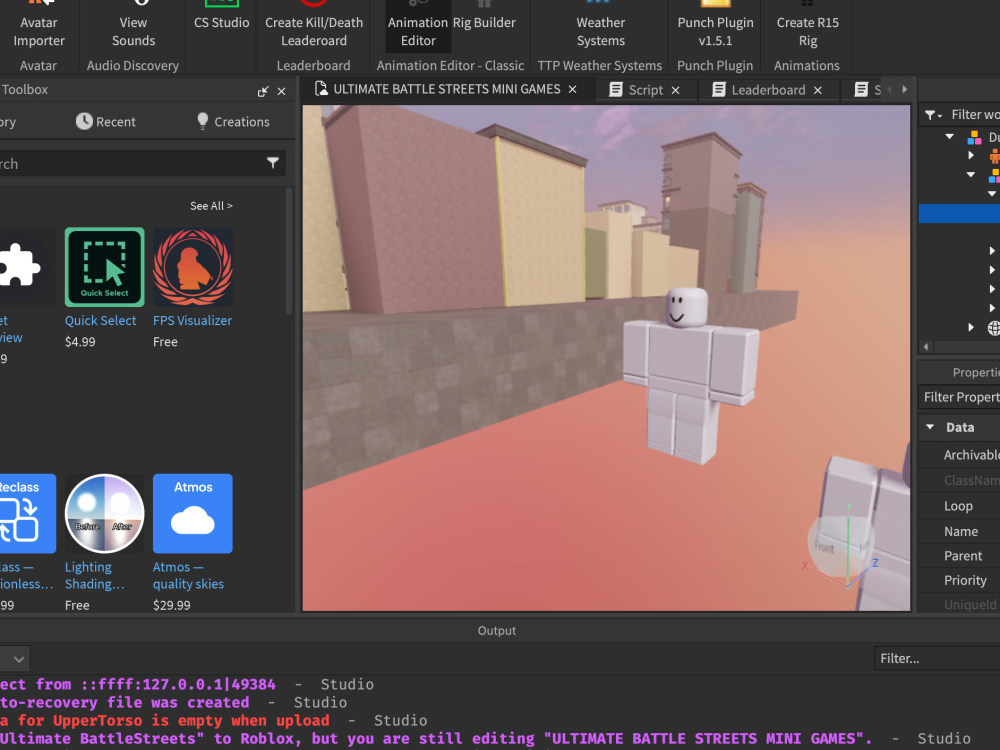1000x750 pixels.
Task: Select the Lighting Shading plugin icon
Action: (x=105, y=513)
